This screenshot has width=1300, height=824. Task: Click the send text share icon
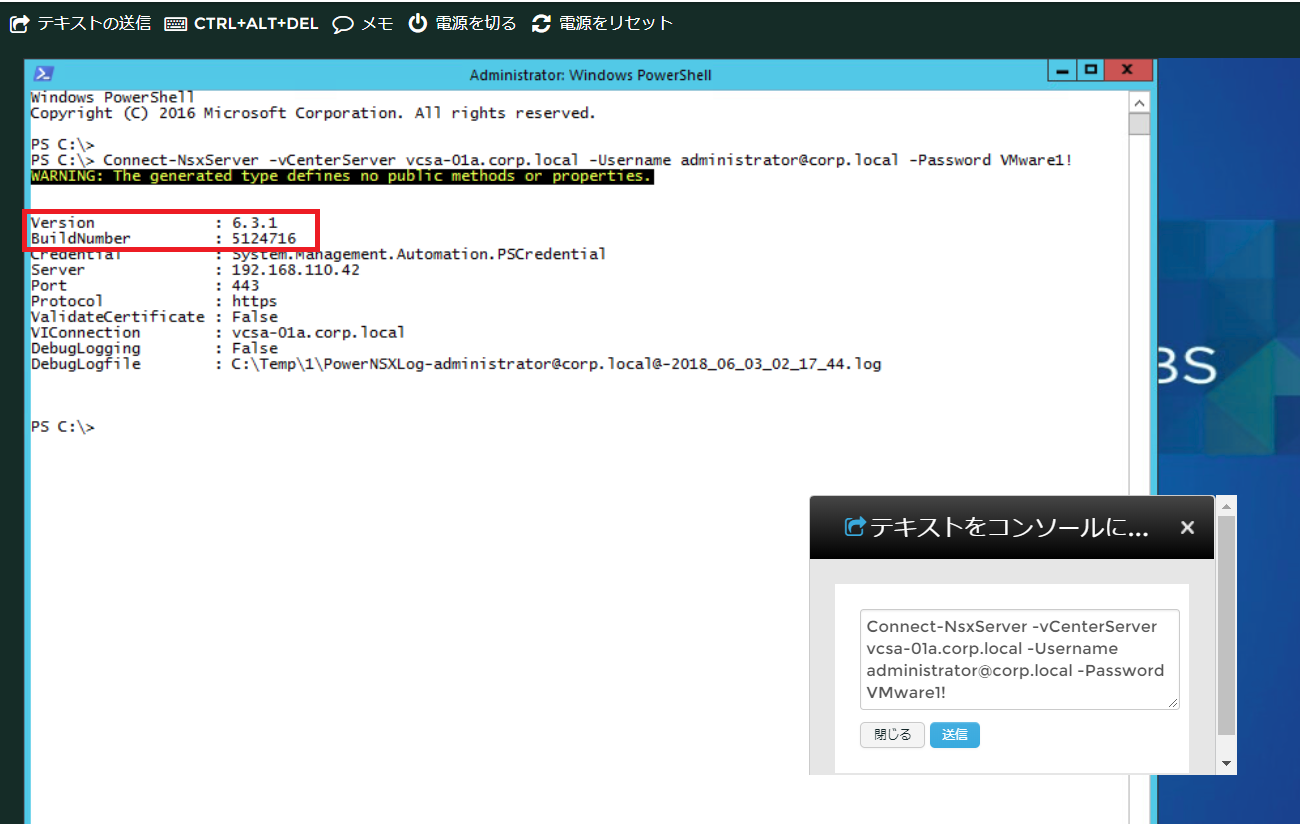20,23
